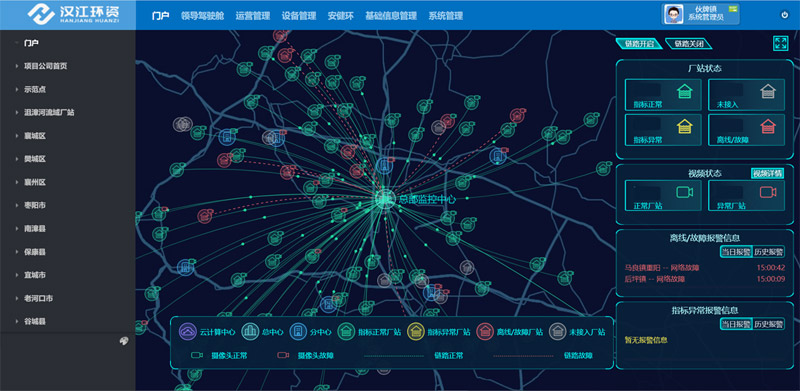Expand the 襄城区 sidebar item
The height and width of the screenshot is (391, 800).
click(35, 136)
